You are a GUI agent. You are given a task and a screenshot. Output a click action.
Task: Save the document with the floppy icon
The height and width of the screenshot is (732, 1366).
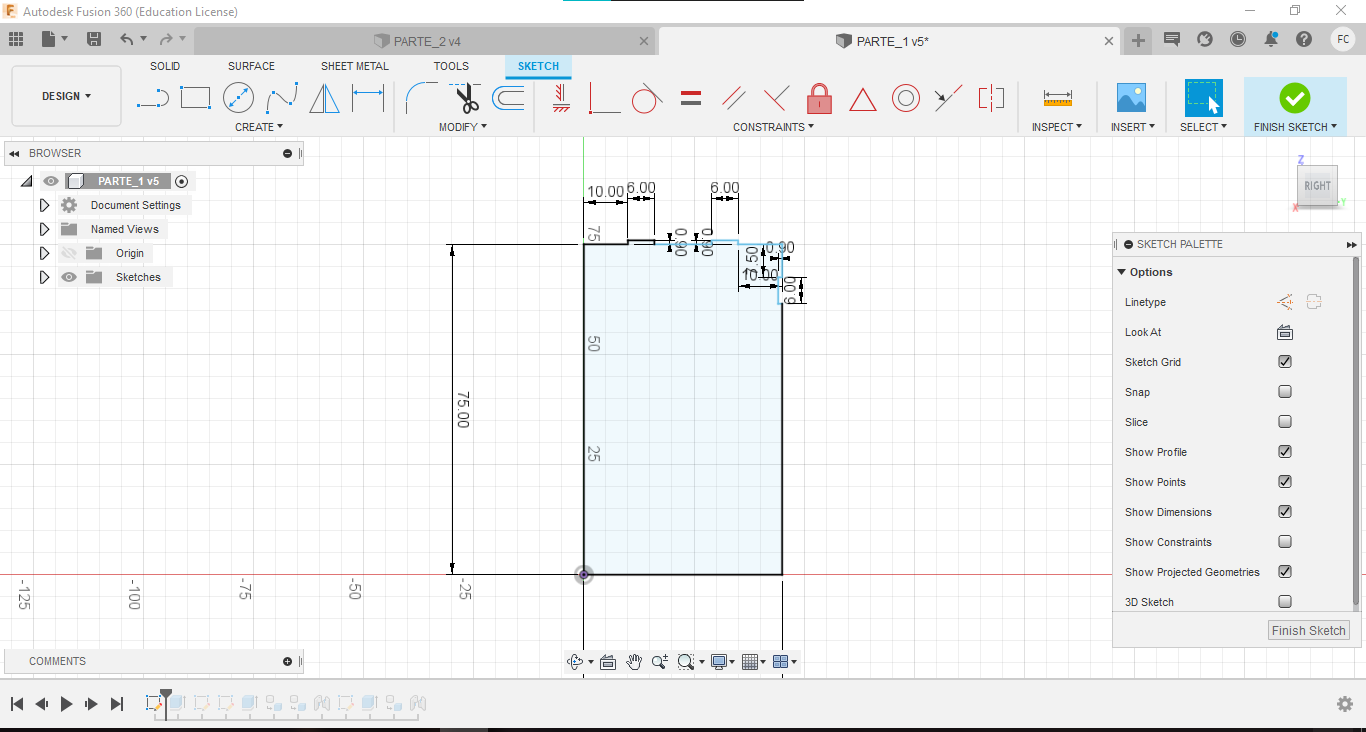pos(94,39)
